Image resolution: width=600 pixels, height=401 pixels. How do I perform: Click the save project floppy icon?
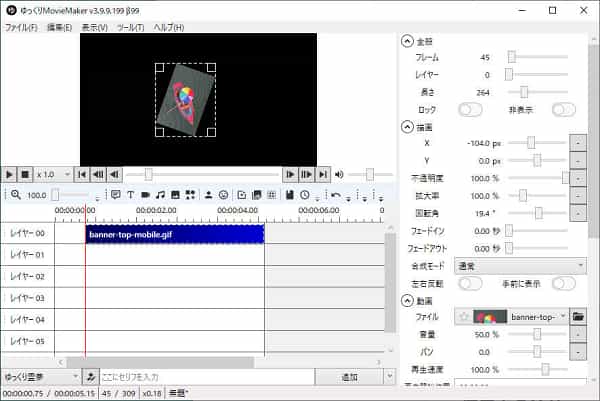(290, 195)
